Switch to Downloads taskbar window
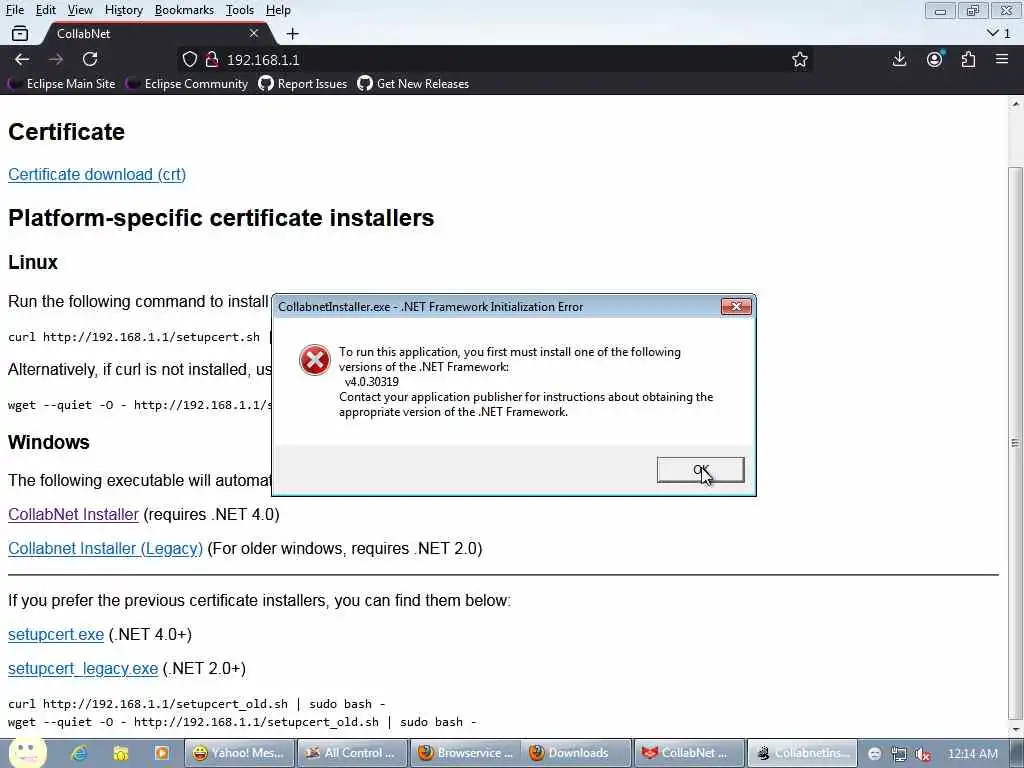 [577, 753]
